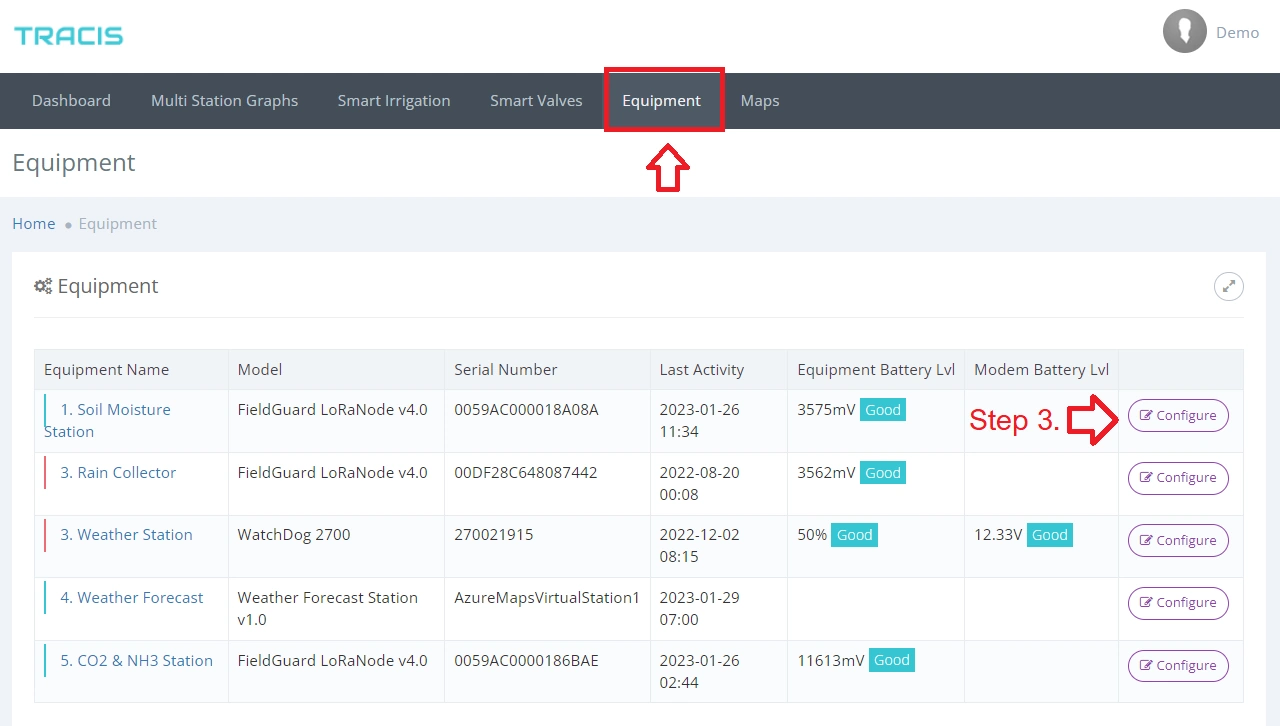Select serial AzureMapsVirtualStation1

(547, 598)
